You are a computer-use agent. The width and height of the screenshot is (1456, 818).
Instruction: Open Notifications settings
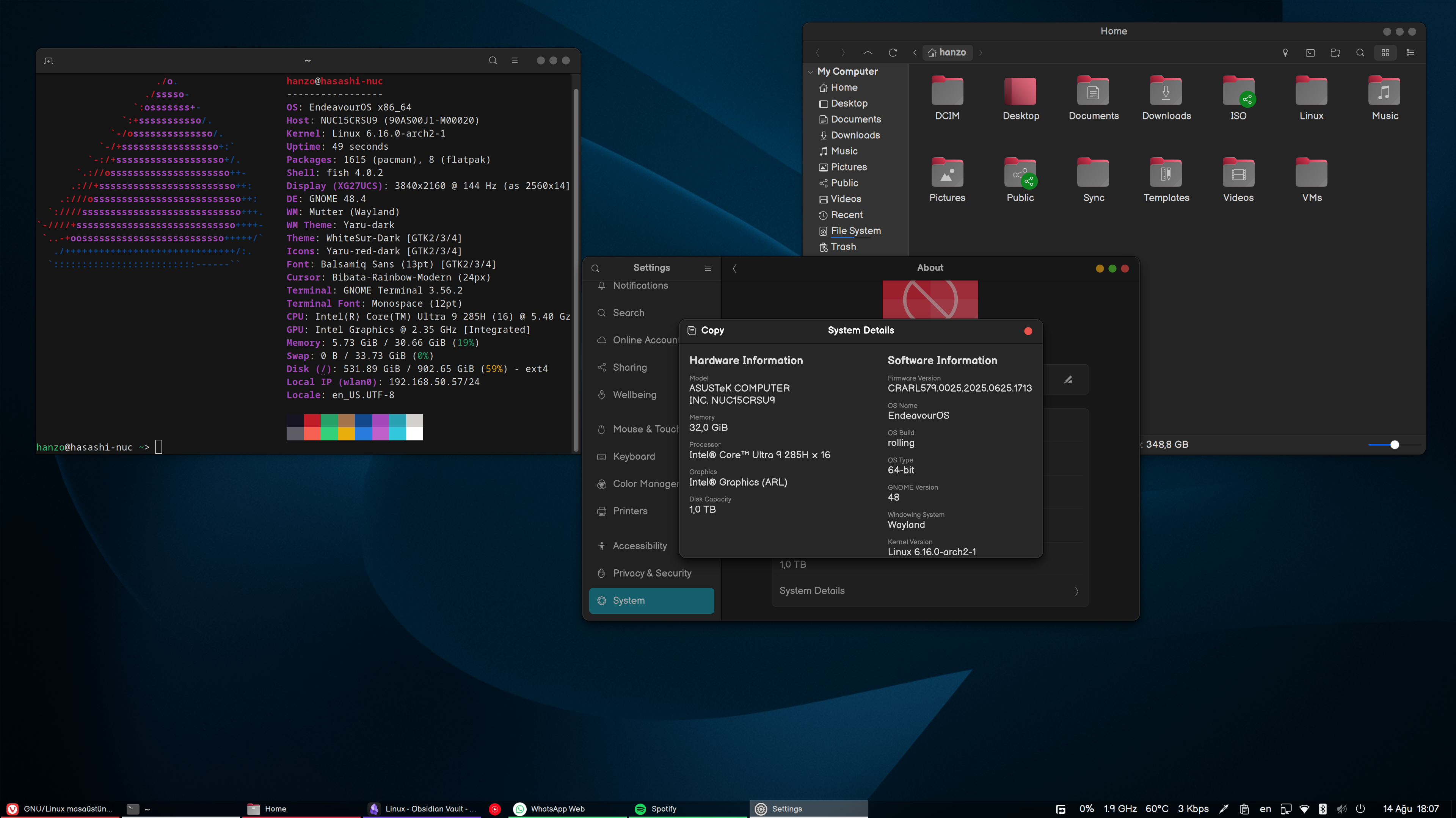click(x=652, y=285)
